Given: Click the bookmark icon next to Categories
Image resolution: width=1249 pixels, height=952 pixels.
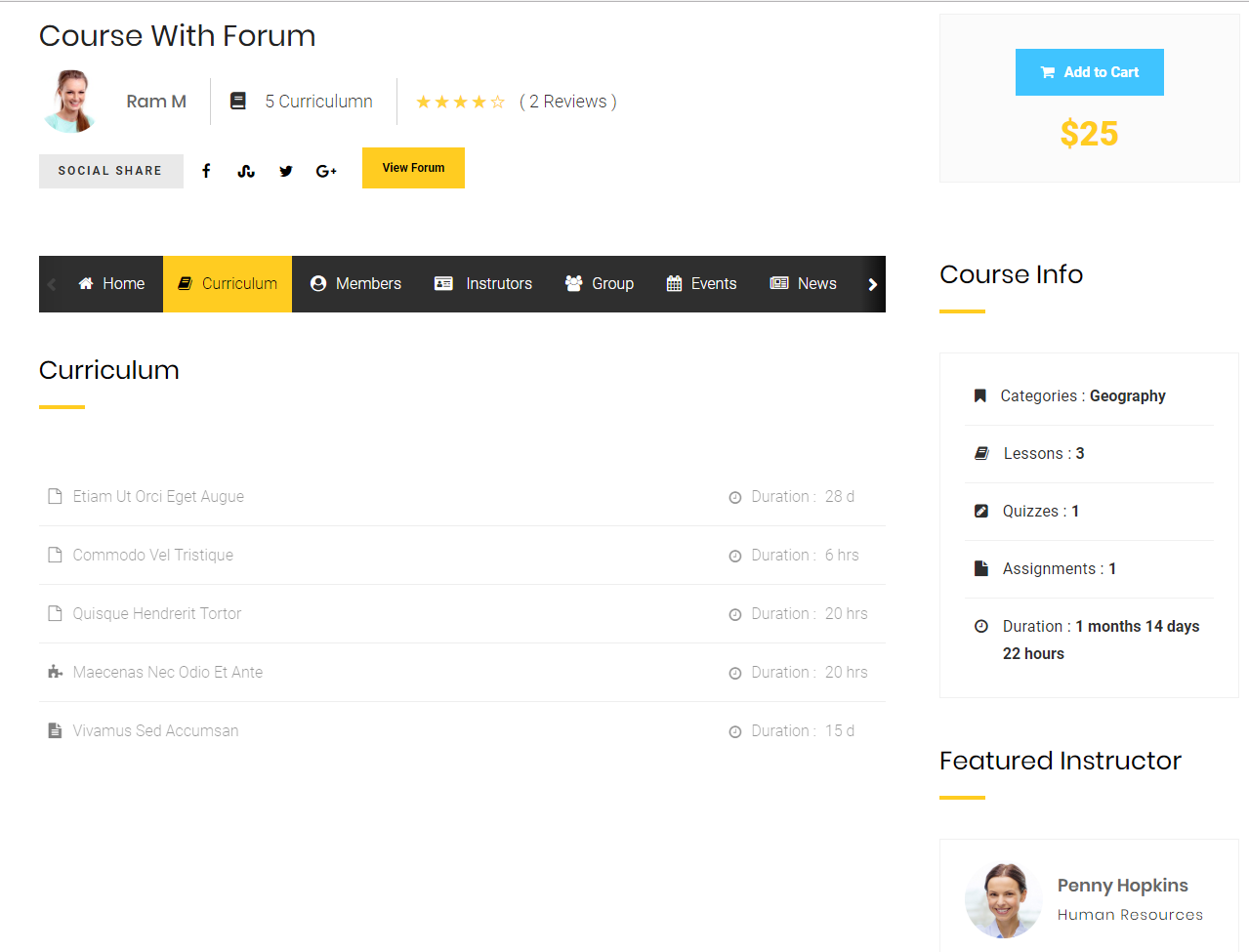Looking at the screenshot, I should click(980, 395).
